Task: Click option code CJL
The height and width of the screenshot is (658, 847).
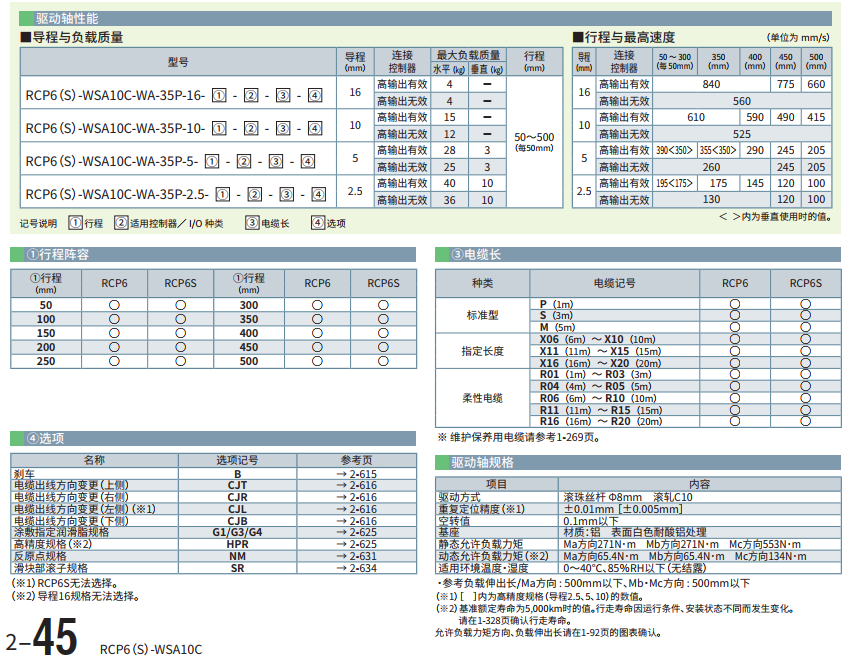Action: point(237,509)
